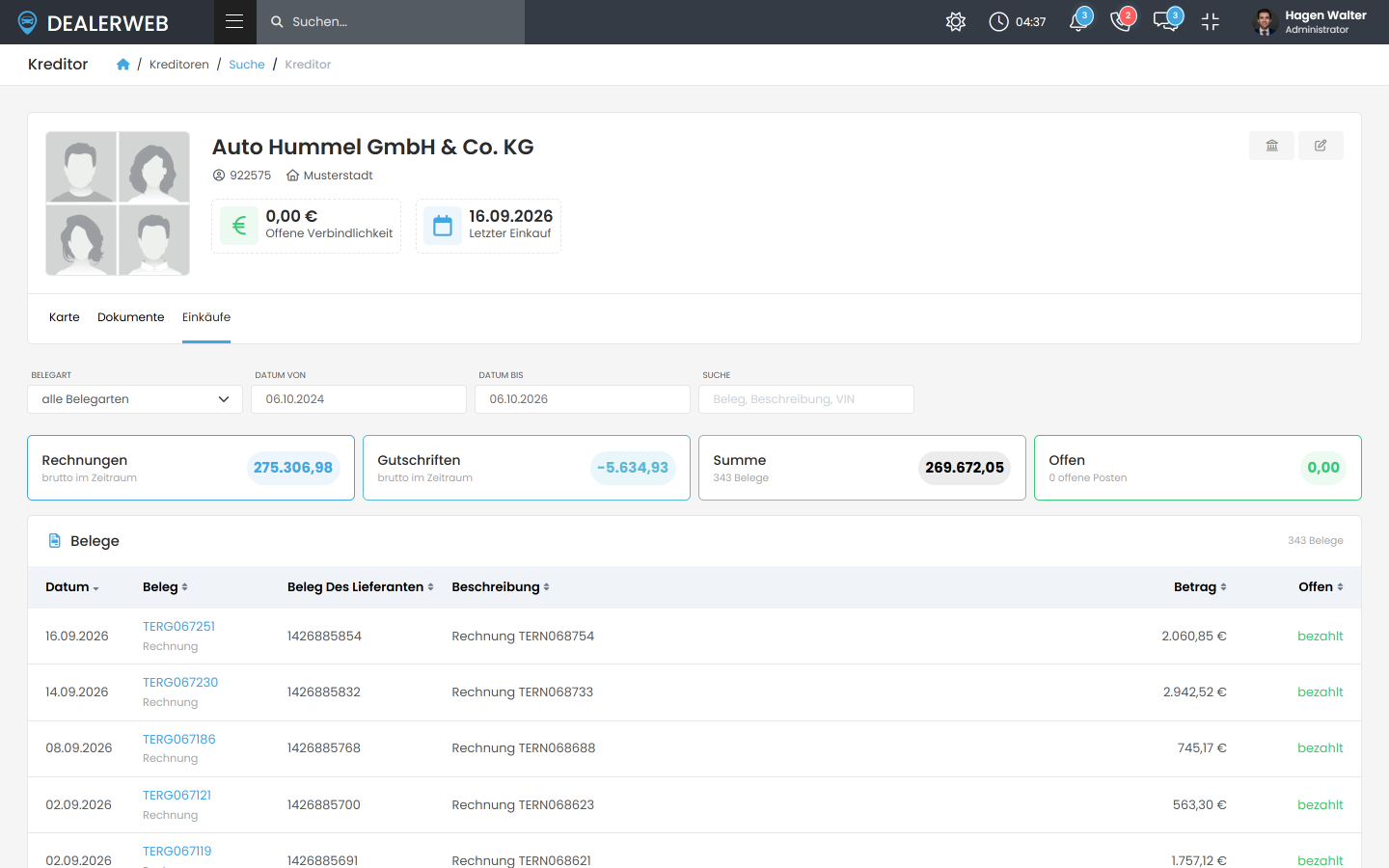Open document TERG067121
1389x868 pixels.
click(177, 796)
